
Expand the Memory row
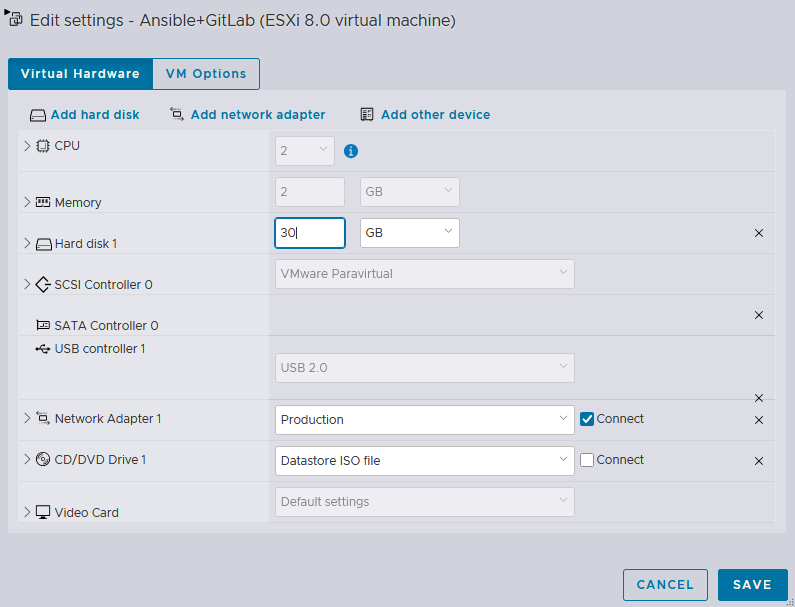(27, 202)
